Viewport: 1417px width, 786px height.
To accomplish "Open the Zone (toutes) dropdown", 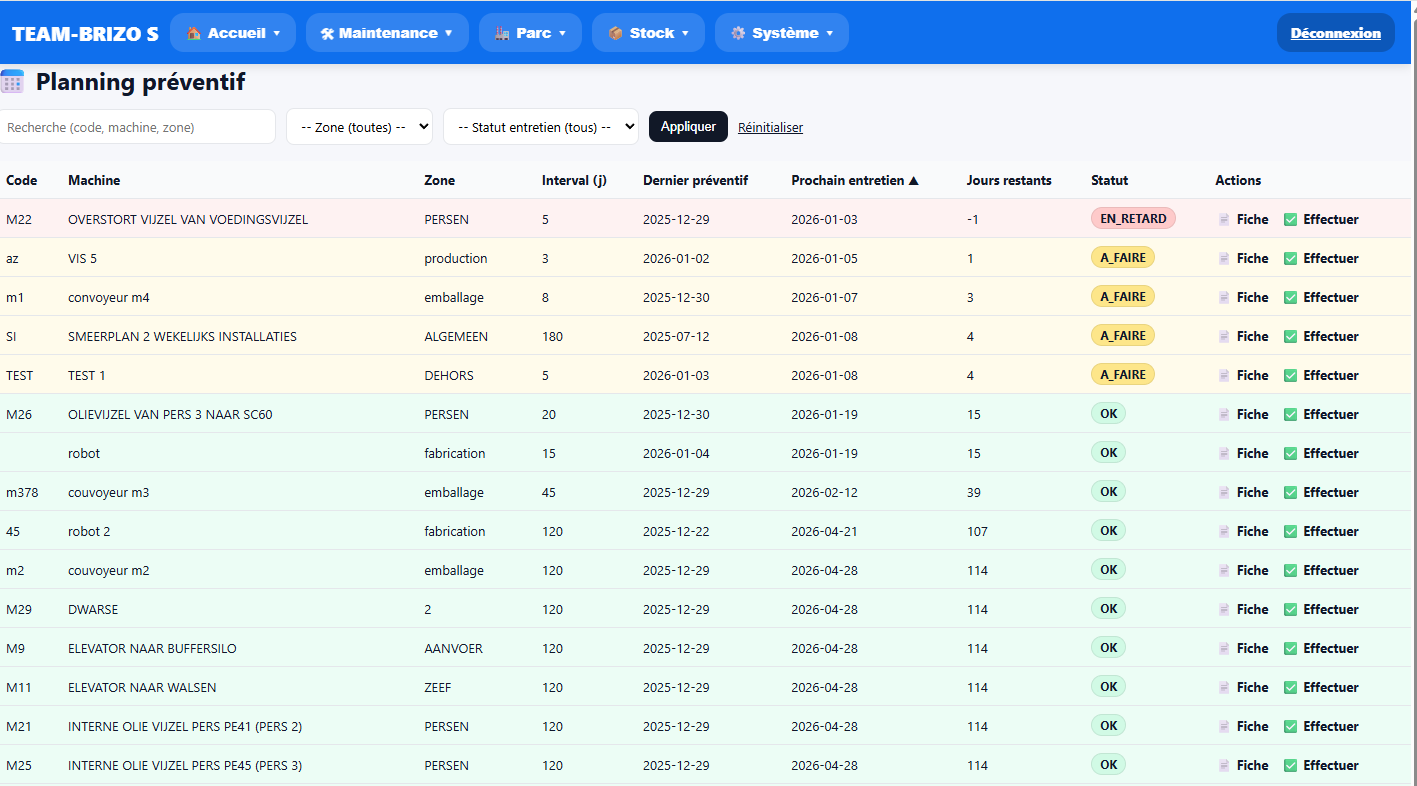I will tap(359, 127).
